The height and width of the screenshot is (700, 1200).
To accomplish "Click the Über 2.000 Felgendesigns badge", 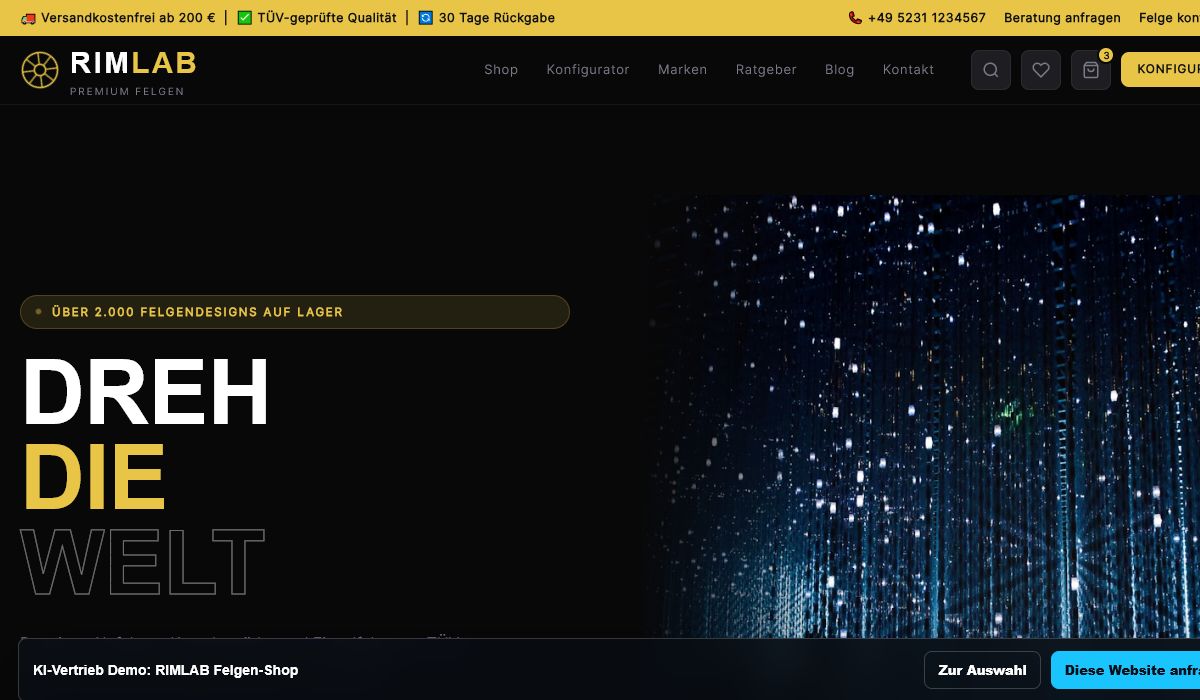I will tap(295, 312).
